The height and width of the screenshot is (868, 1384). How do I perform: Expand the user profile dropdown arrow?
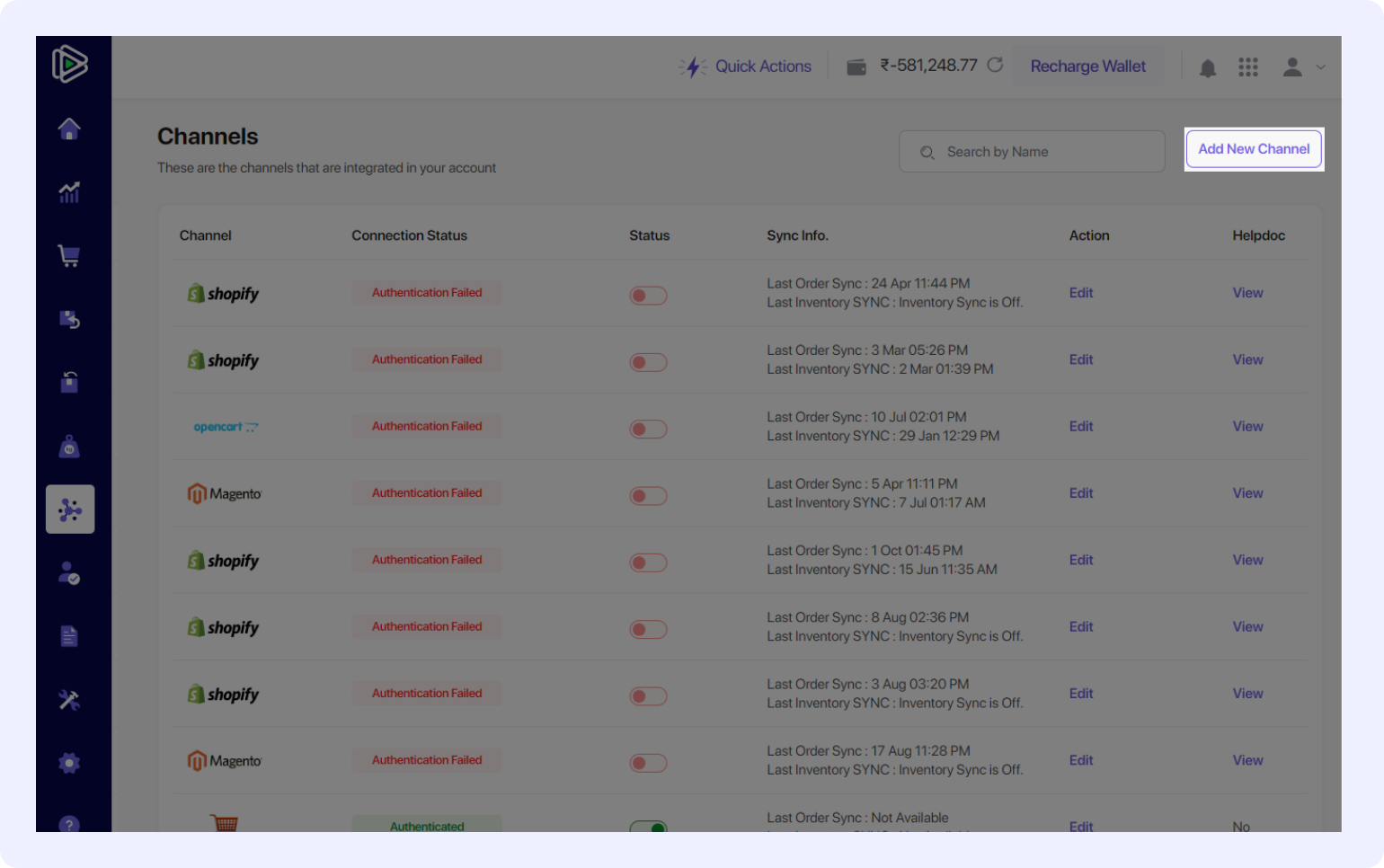click(x=1320, y=67)
